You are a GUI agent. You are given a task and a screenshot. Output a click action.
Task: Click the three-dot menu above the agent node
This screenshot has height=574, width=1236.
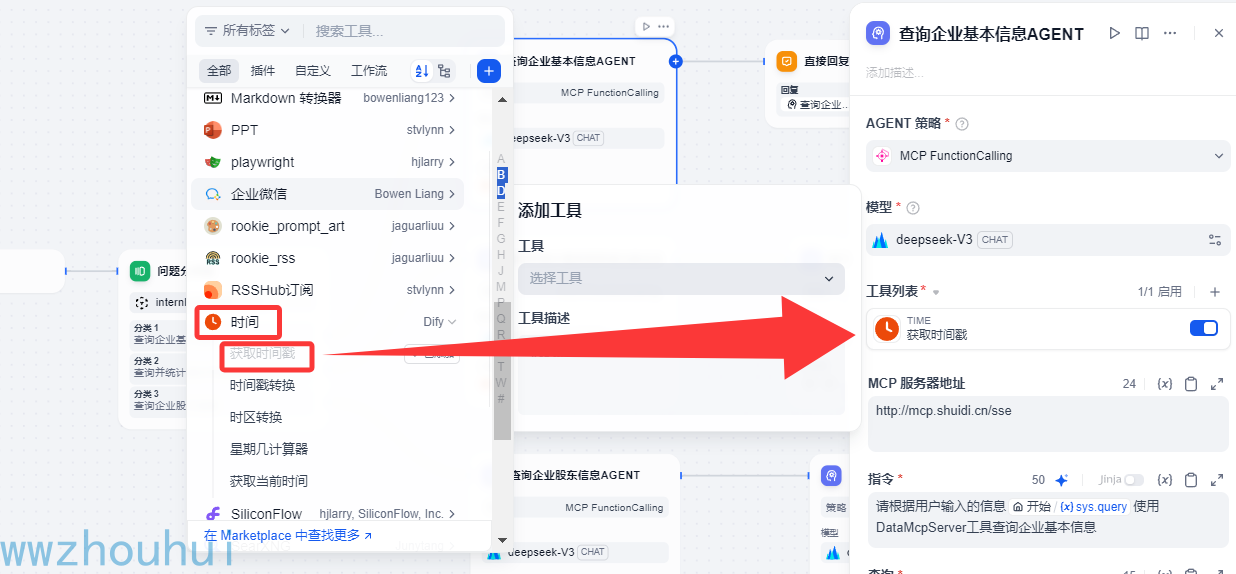(664, 26)
